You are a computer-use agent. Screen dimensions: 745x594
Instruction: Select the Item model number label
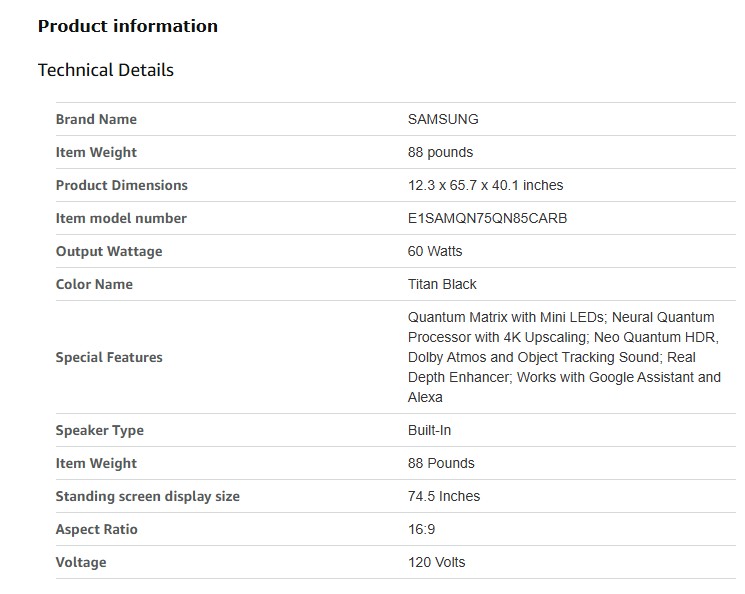[x=121, y=218]
